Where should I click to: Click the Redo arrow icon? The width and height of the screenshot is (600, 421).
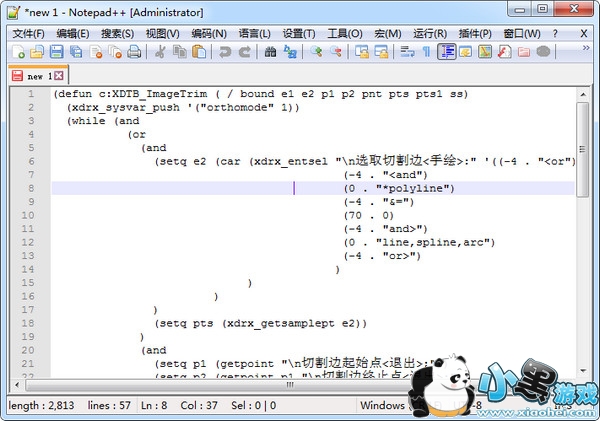(x=244, y=51)
